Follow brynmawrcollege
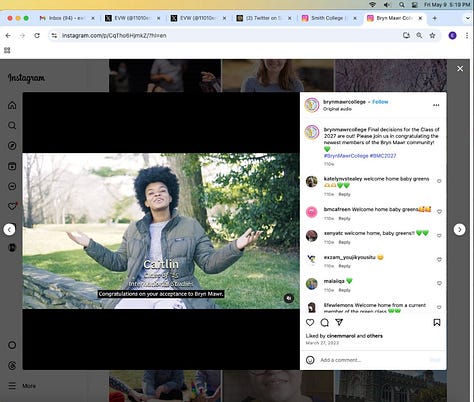Screen dimensions: 474x402 tap(380, 102)
